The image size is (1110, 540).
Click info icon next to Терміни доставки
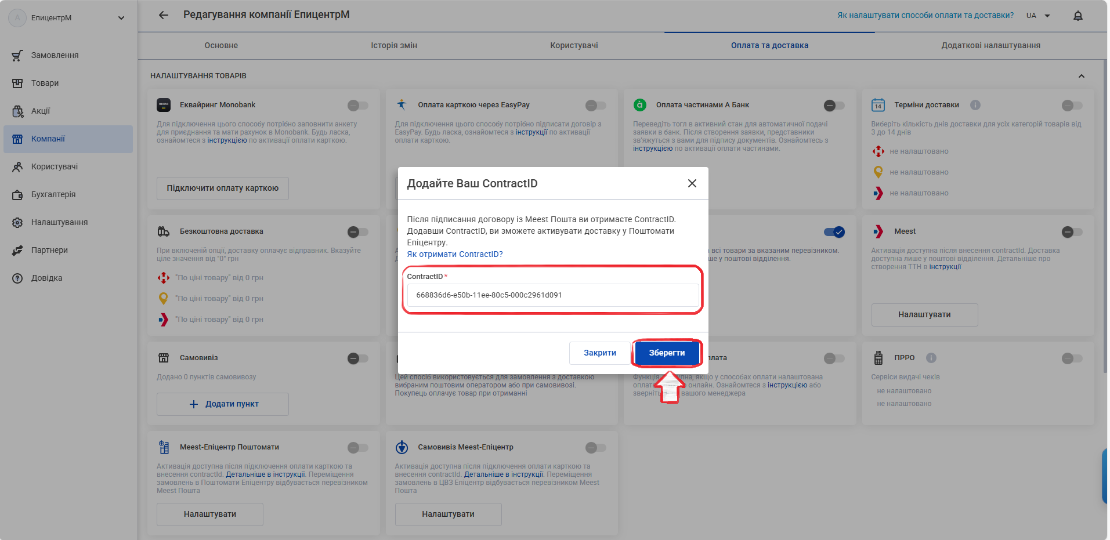coord(975,105)
